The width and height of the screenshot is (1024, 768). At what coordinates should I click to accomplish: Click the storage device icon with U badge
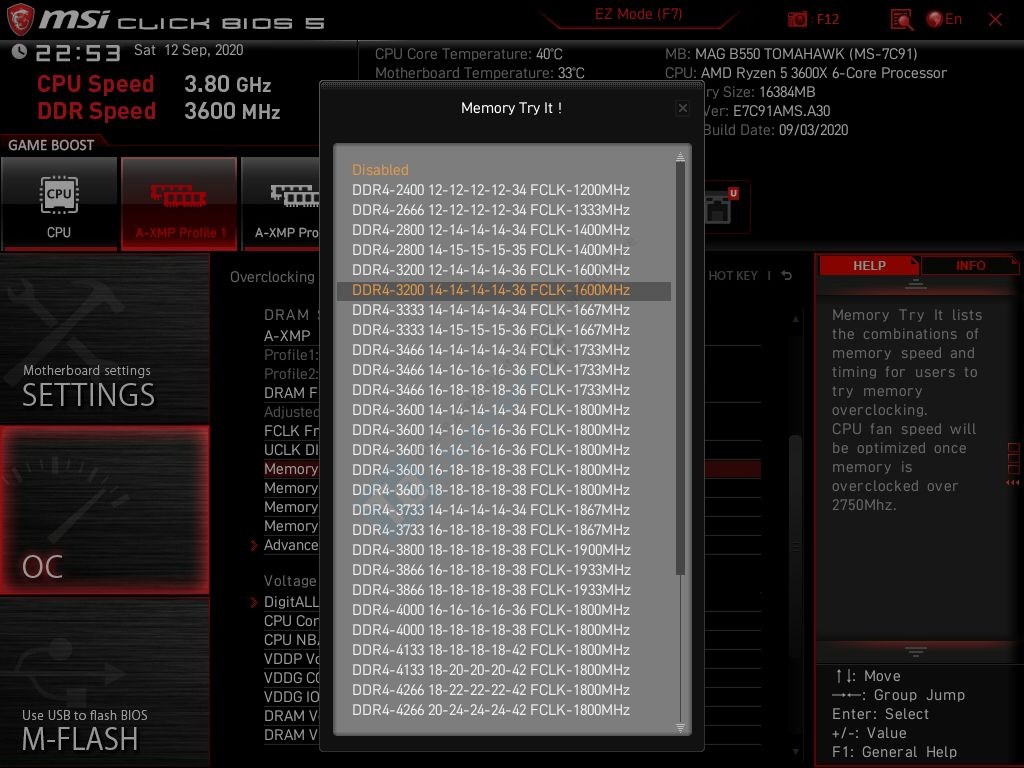[721, 208]
